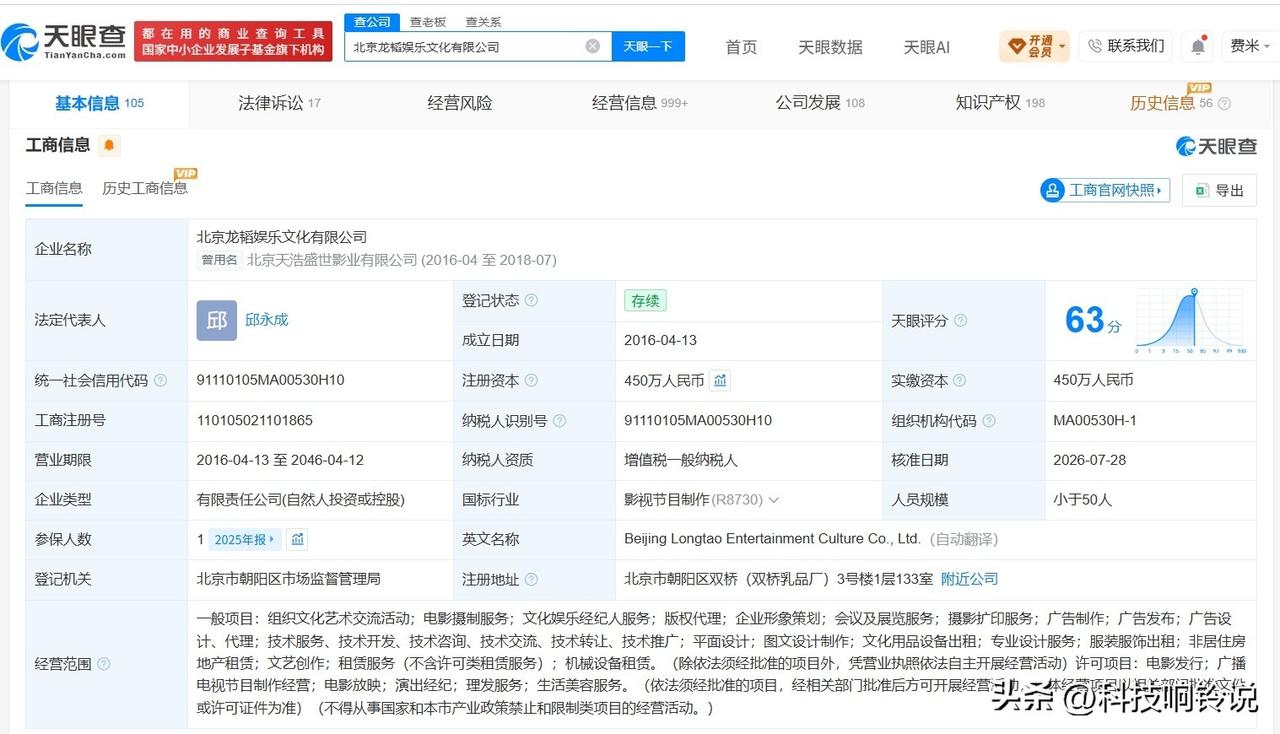1280x734 pixels.
Task: Select the 历史工商信息 sub-tab
Action: click(x=145, y=188)
